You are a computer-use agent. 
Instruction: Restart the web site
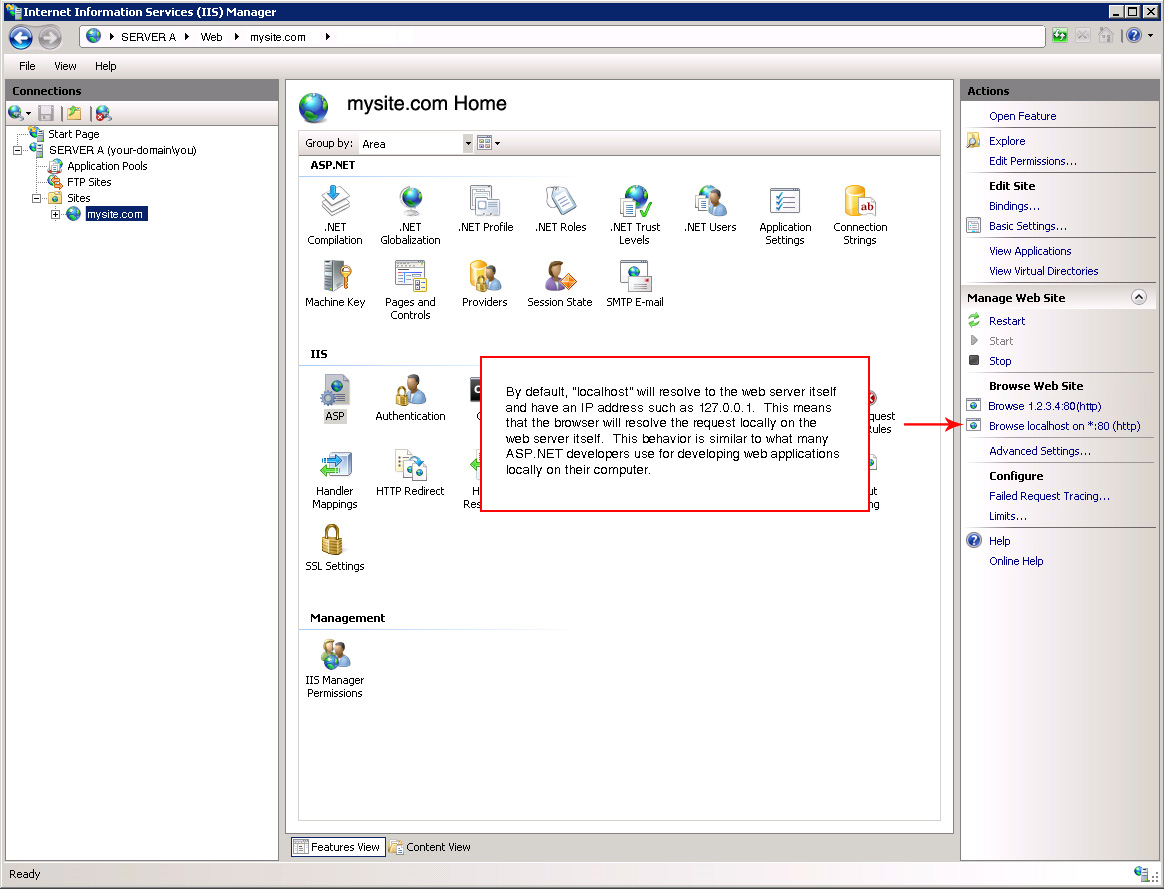click(1007, 321)
